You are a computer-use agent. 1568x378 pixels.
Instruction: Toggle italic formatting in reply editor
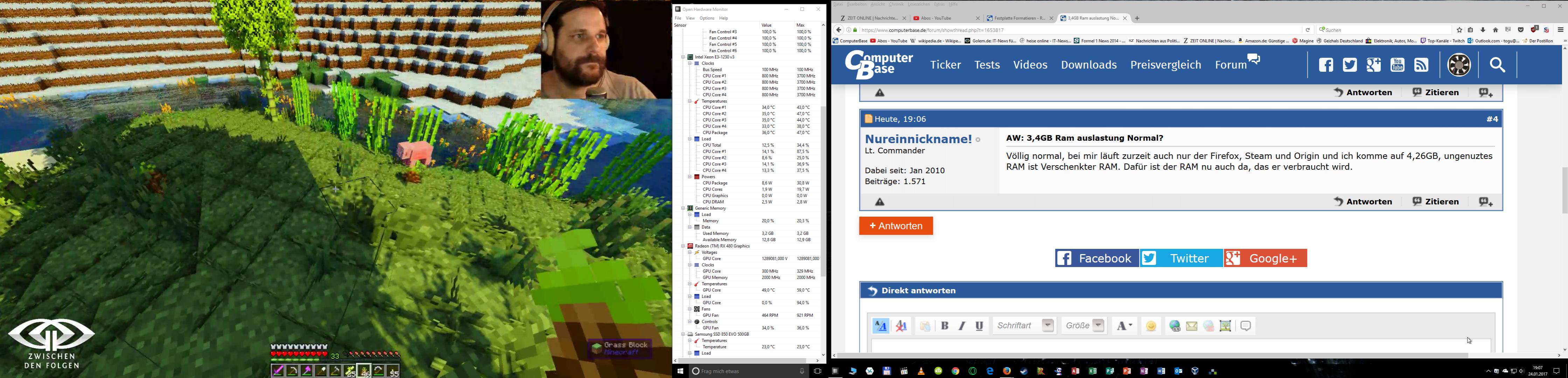click(x=962, y=326)
